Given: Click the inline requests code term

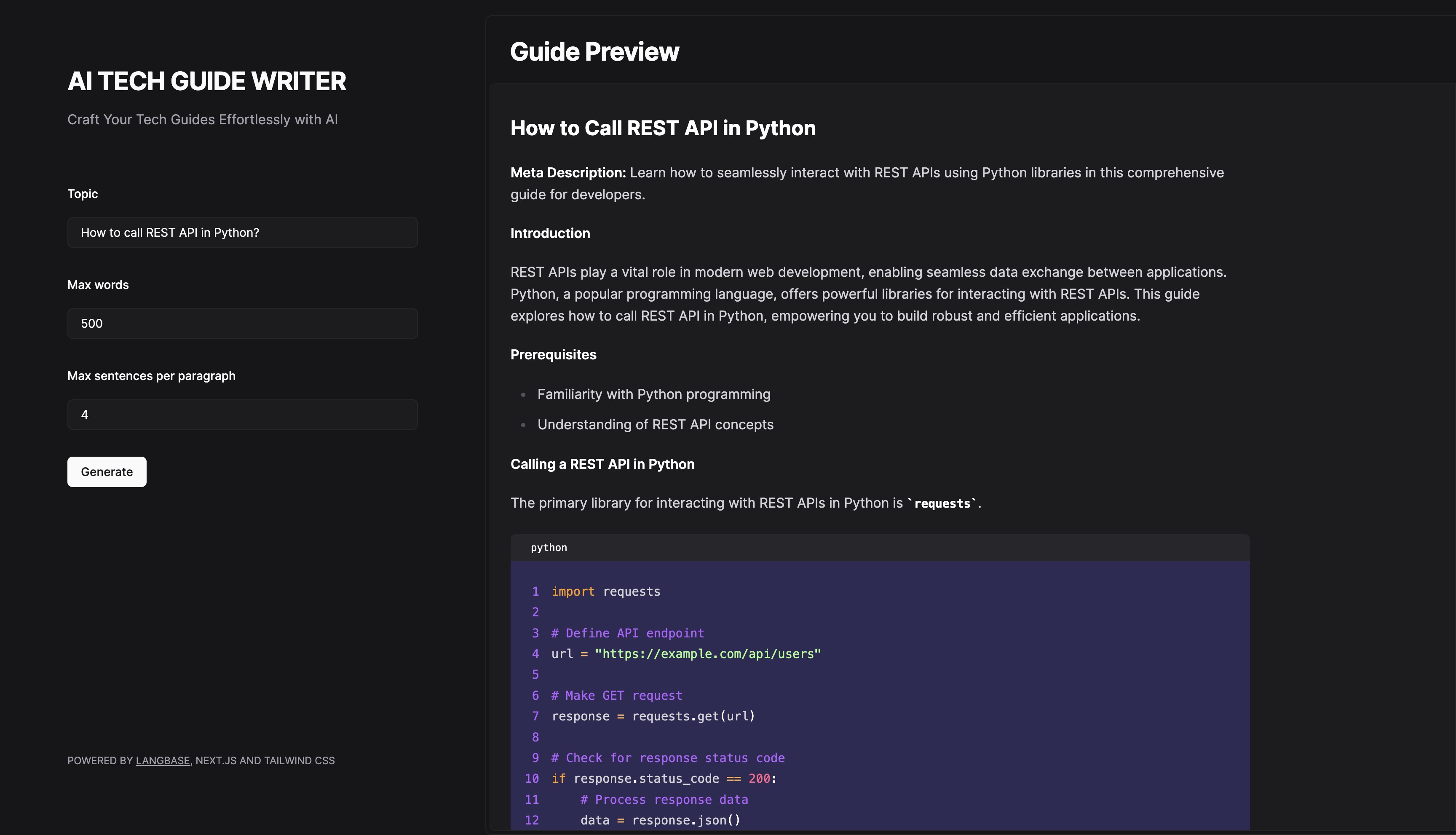Looking at the screenshot, I should click(x=942, y=503).
